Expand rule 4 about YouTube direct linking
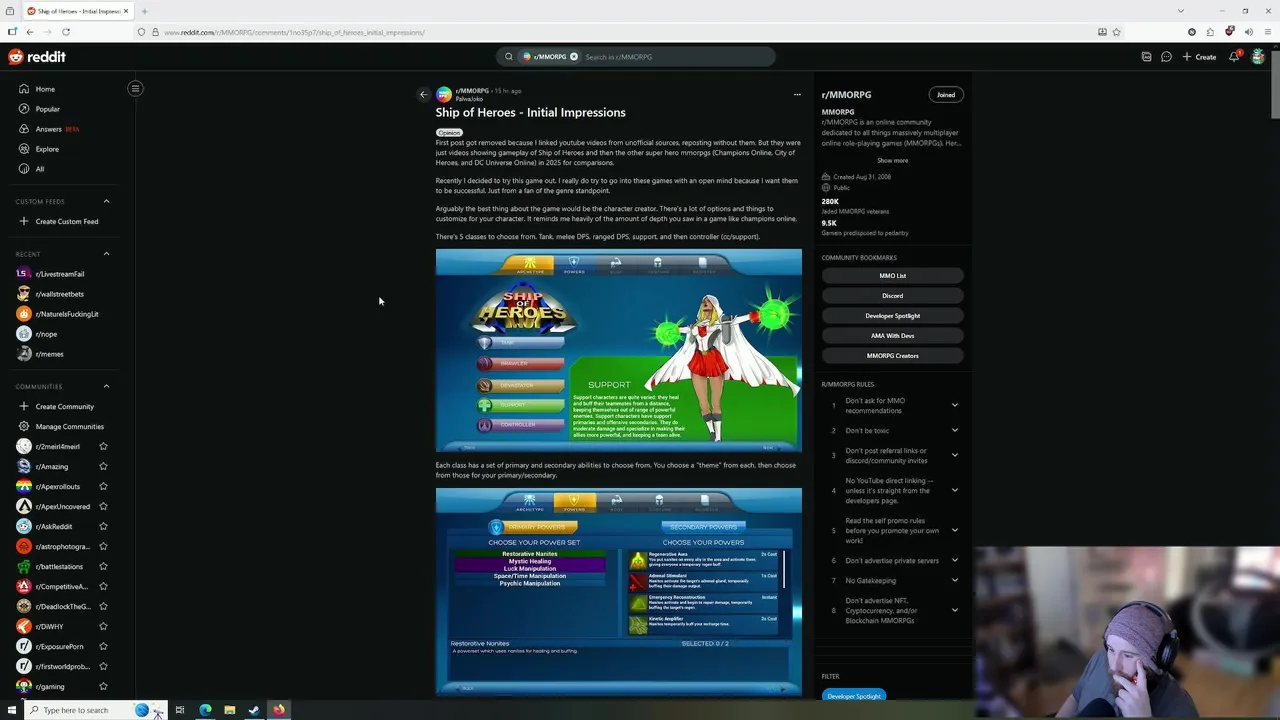Image resolution: width=1280 pixels, height=720 pixels. pyautogui.click(x=954, y=490)
